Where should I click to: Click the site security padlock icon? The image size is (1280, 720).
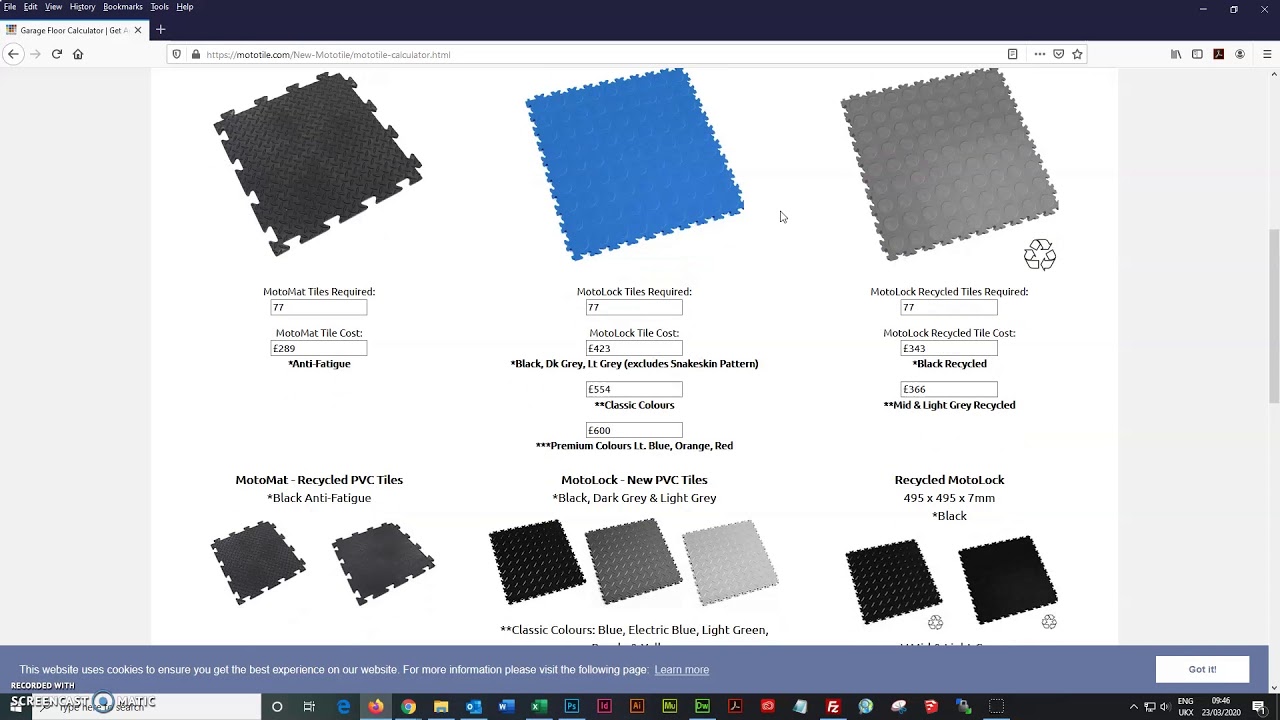click(x=196, y=54)
